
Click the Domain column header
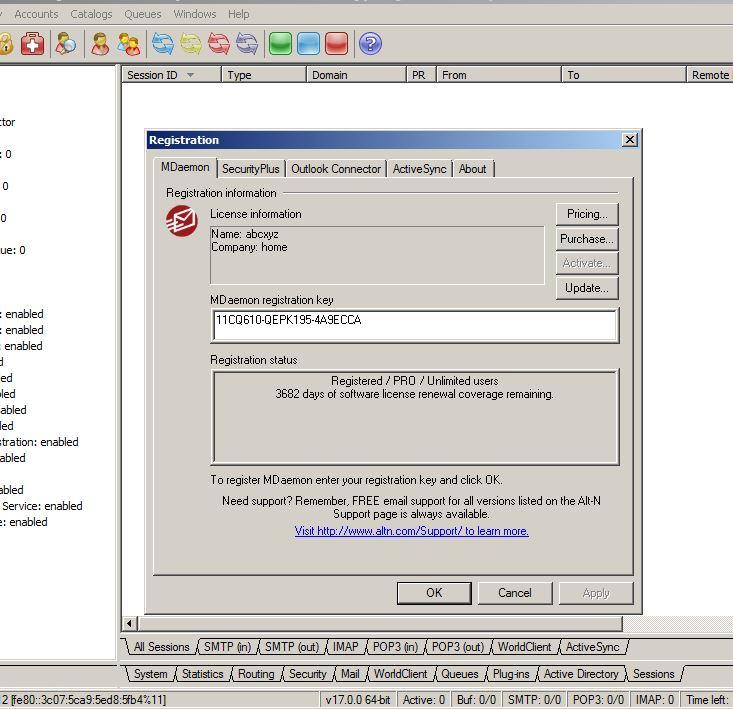point(356,75)
